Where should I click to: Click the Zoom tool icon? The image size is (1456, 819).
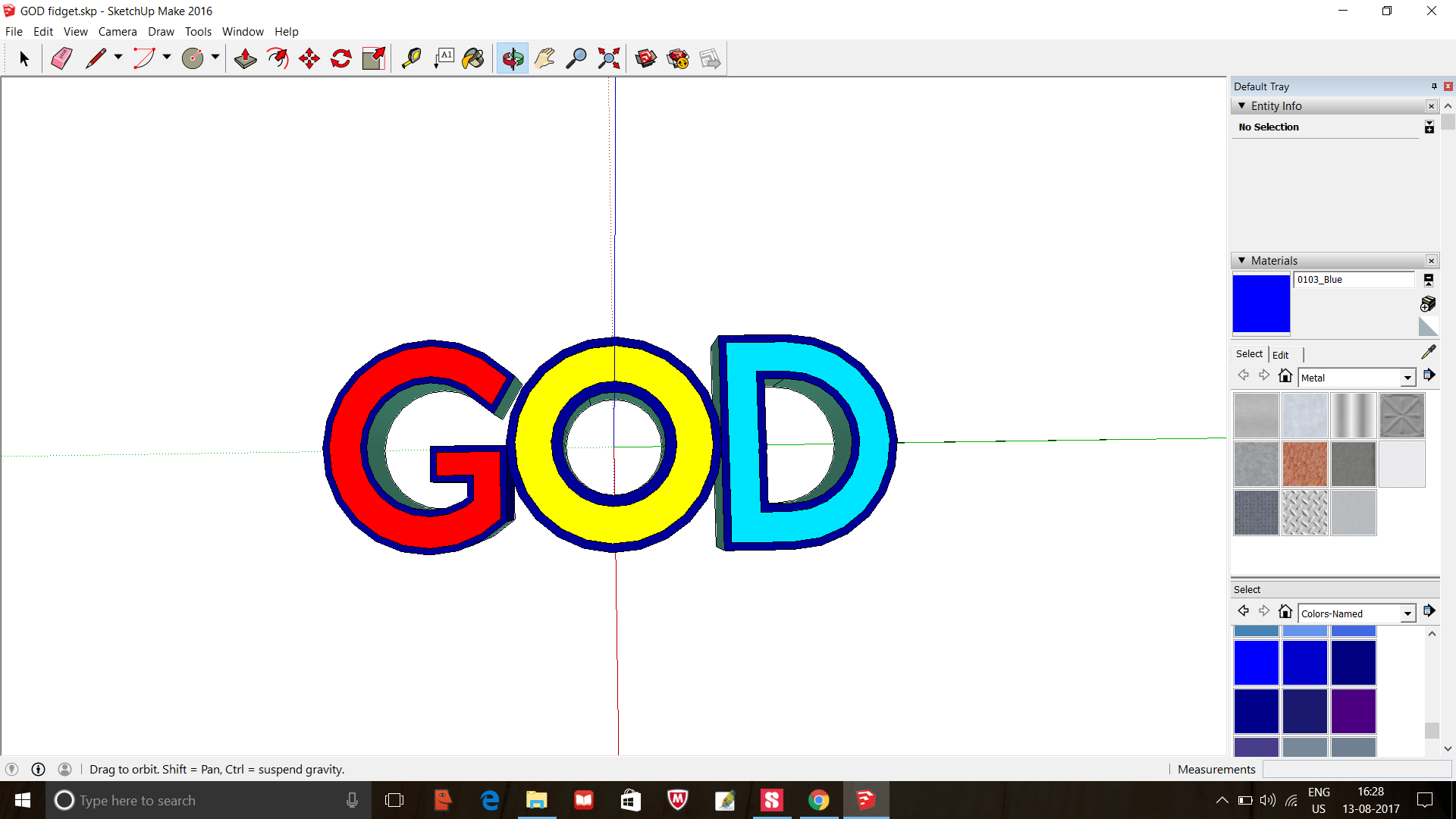[577, 58]
